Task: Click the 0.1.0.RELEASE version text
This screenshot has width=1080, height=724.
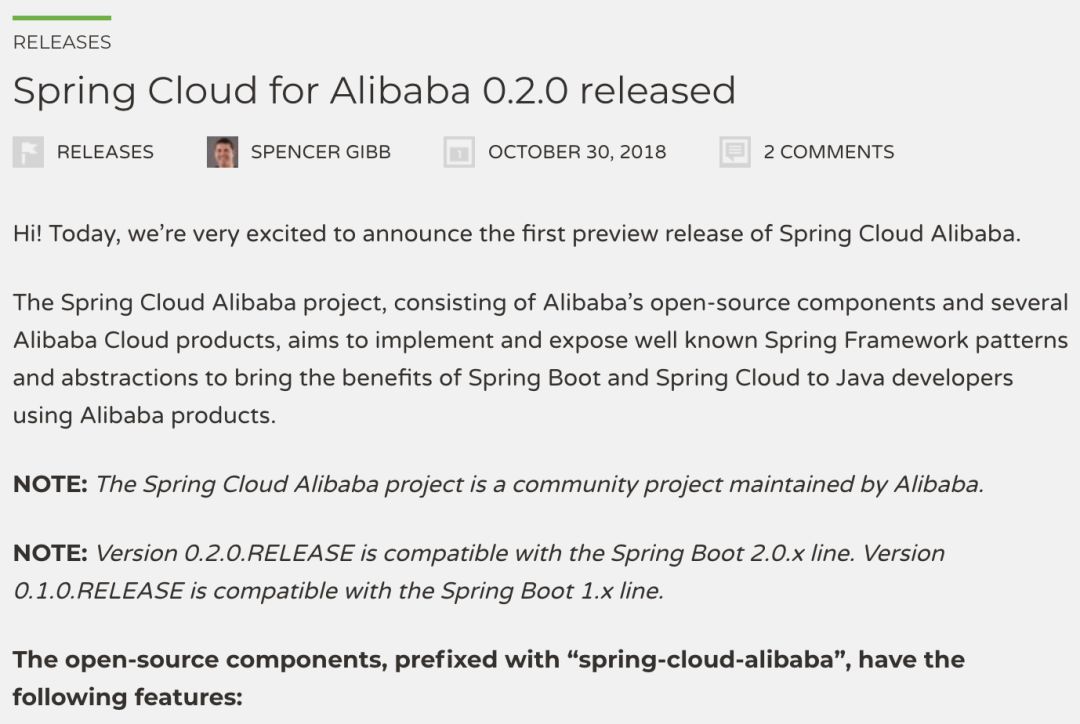Action: pos(98,591)
